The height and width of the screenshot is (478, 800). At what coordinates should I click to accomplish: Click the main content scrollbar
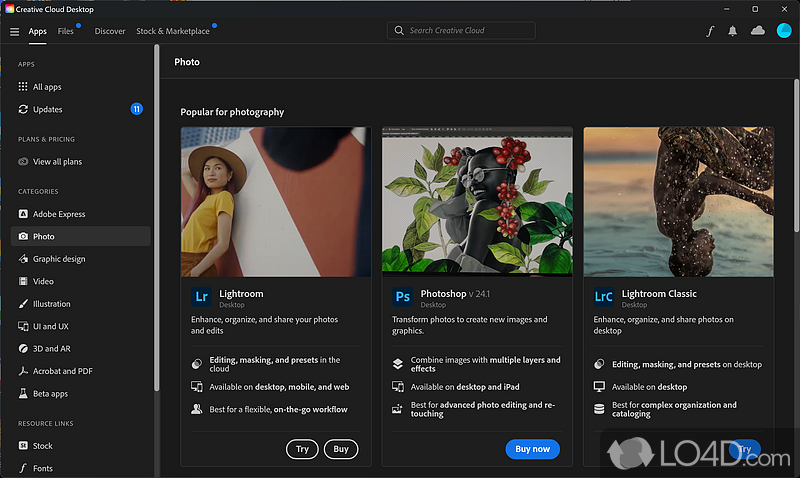click(796, 156)
